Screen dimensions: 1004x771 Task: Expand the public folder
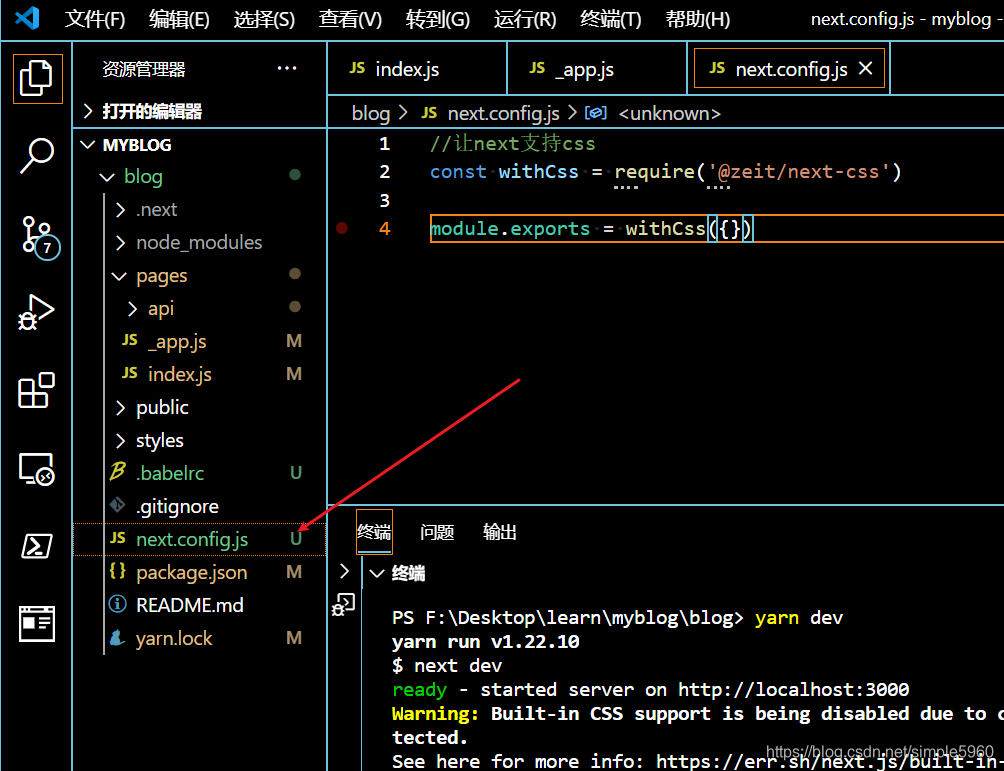point(120,408)
